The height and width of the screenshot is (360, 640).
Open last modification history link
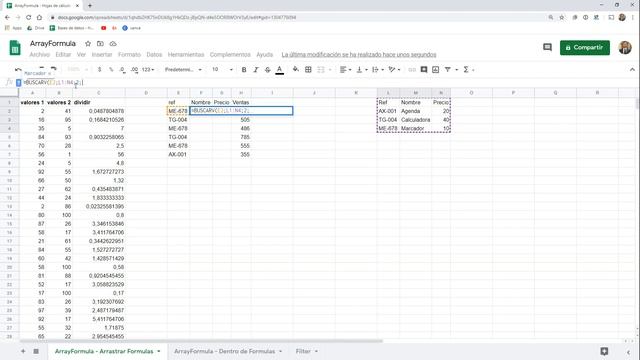point(359,55)
